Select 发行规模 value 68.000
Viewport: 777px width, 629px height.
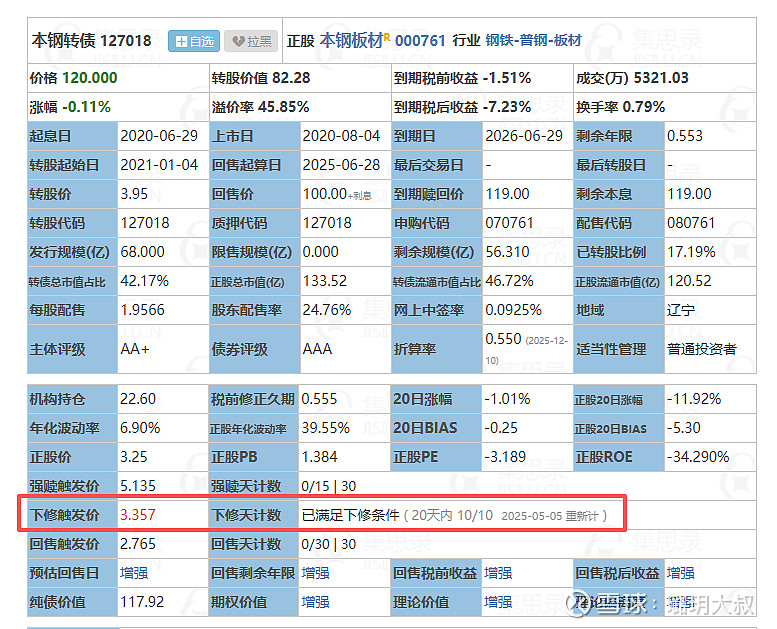point(142,252)
